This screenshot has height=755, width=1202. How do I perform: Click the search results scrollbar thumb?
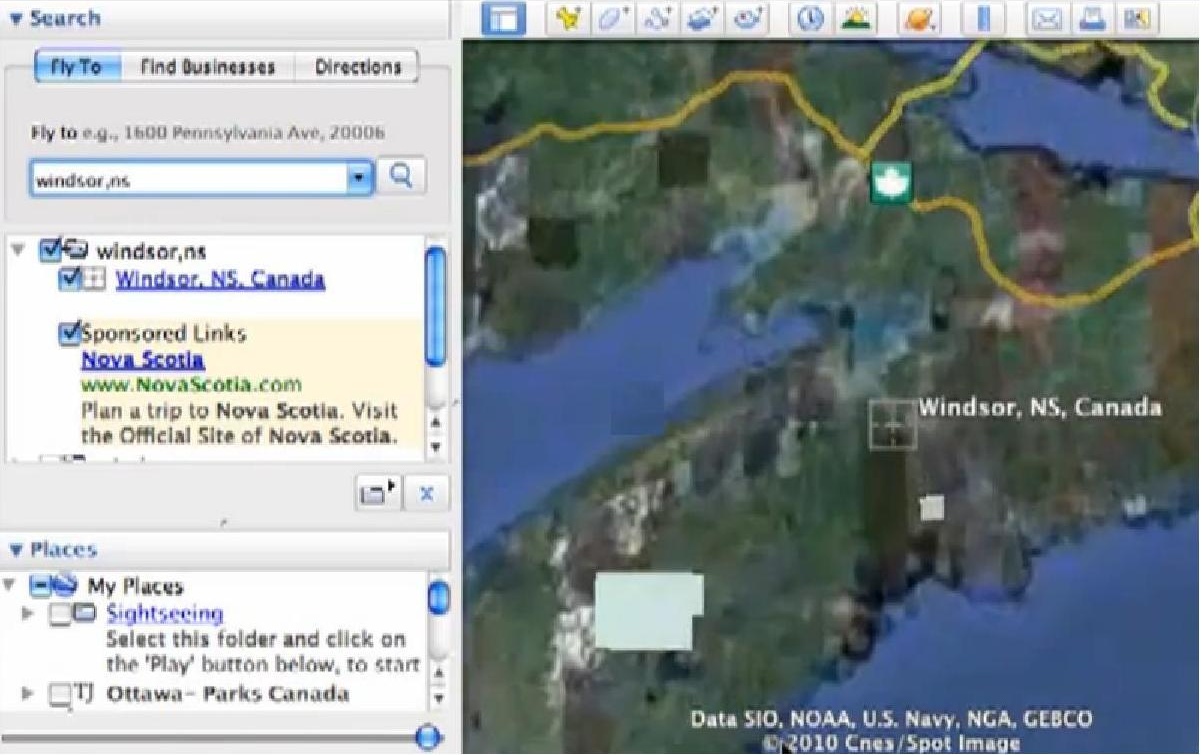tap(435, 308)
